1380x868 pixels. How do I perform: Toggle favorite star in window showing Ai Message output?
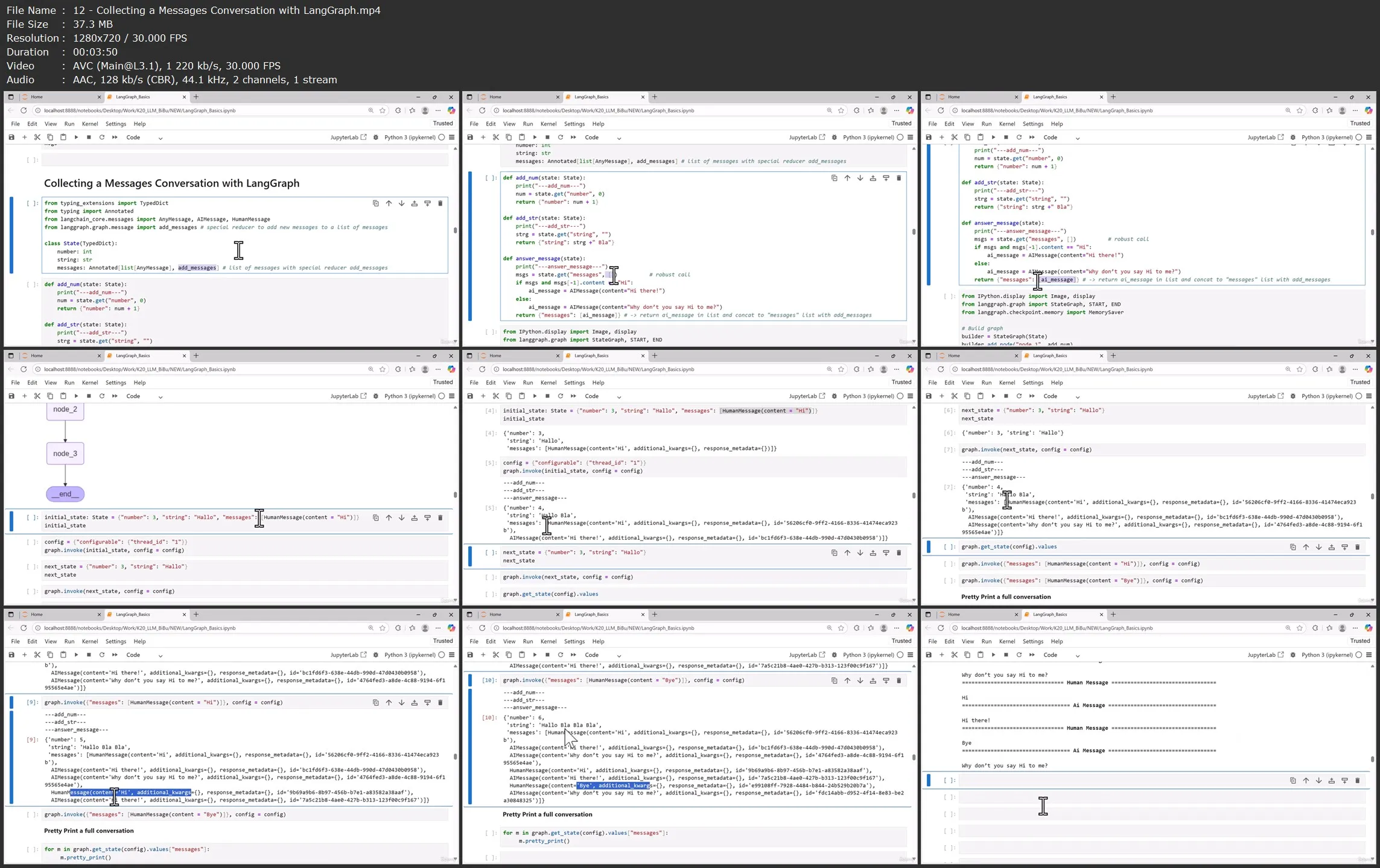point(1299,628)
